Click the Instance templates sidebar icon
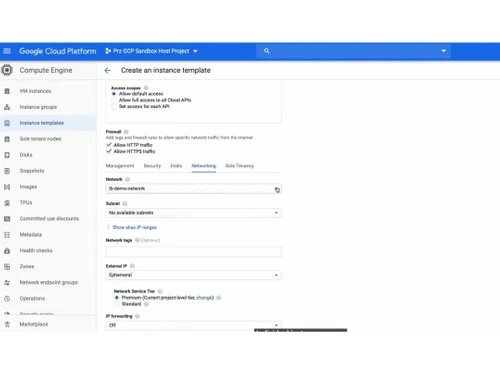This screenshot has height=375, width=500. [x=7, y=123]
